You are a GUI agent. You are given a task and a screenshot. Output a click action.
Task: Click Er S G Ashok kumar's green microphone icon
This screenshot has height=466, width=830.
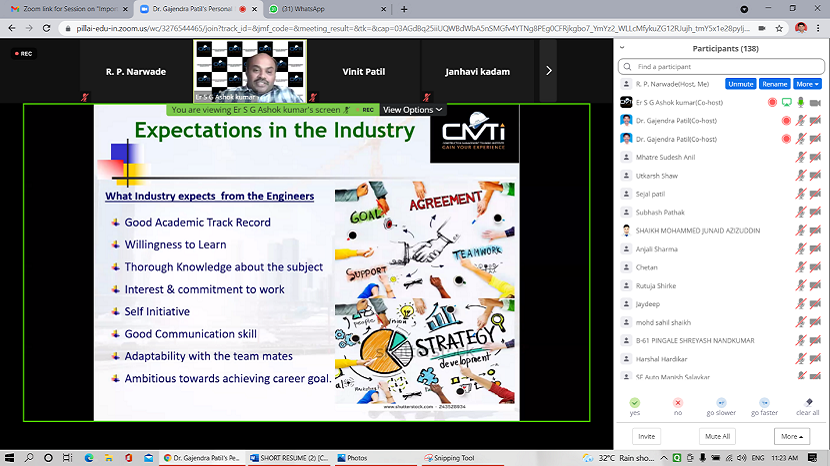pos(801,102)
